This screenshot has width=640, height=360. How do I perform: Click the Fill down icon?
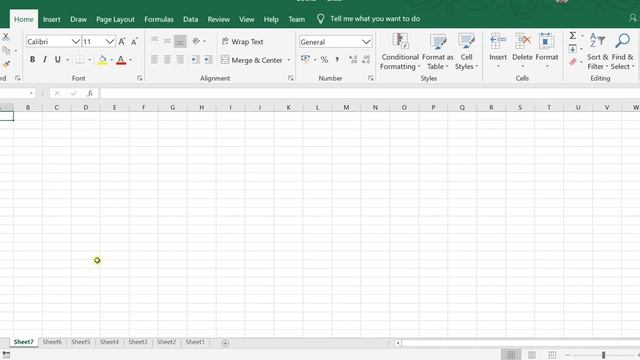[x=573, y=49]
